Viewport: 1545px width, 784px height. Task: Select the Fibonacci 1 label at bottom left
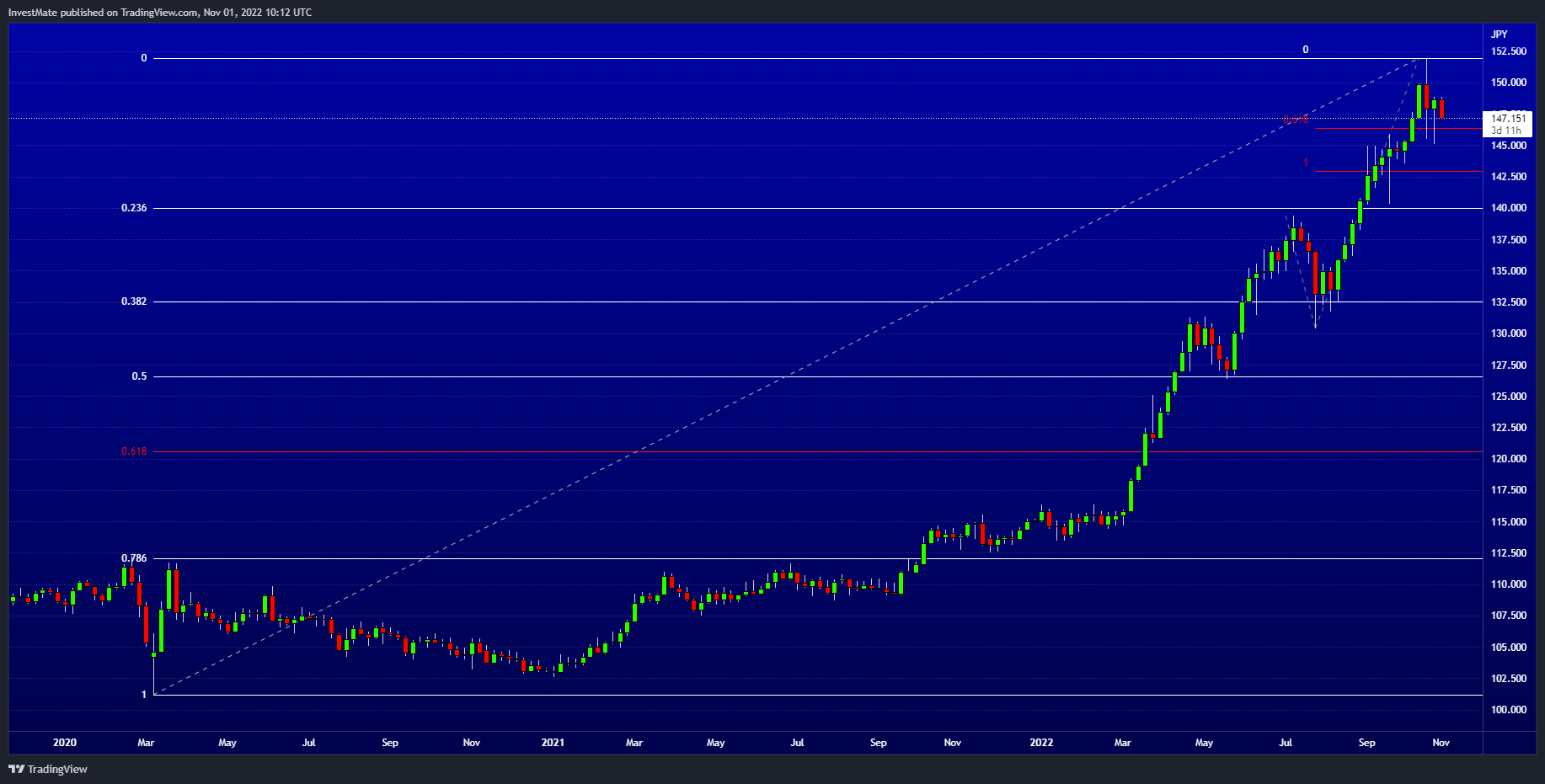144,695
